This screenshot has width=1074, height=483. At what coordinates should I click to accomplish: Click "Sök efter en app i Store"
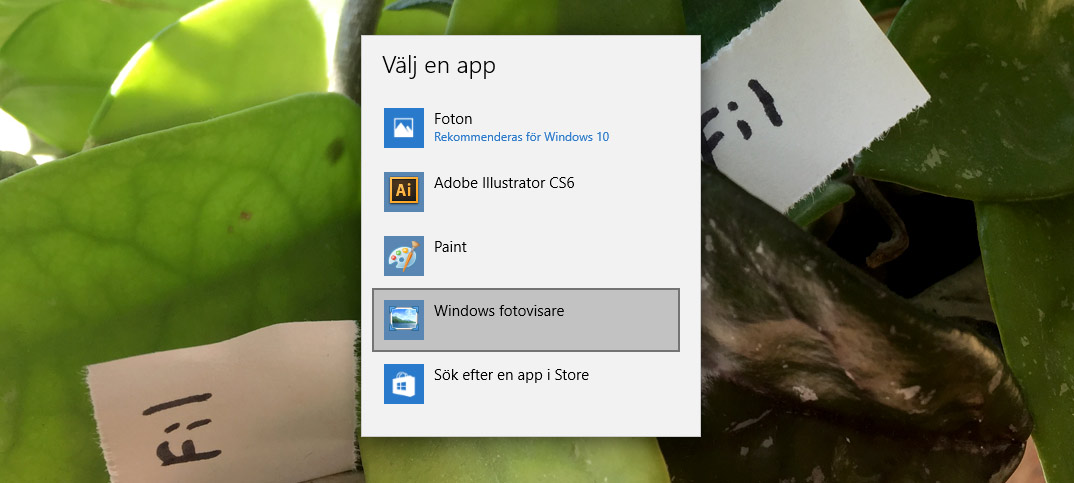point(511,375)
